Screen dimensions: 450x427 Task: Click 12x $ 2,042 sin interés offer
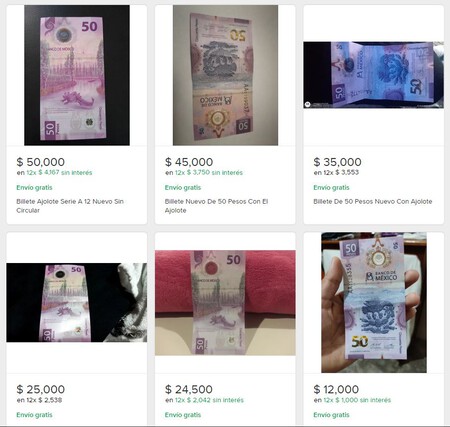(209, 400)
